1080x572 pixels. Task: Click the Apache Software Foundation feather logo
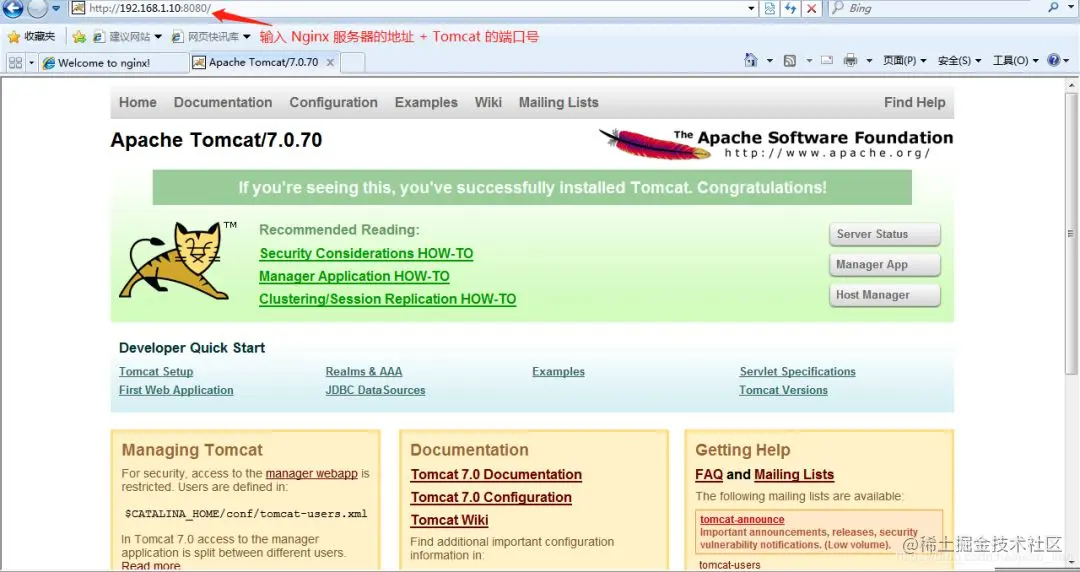point(776,143)
